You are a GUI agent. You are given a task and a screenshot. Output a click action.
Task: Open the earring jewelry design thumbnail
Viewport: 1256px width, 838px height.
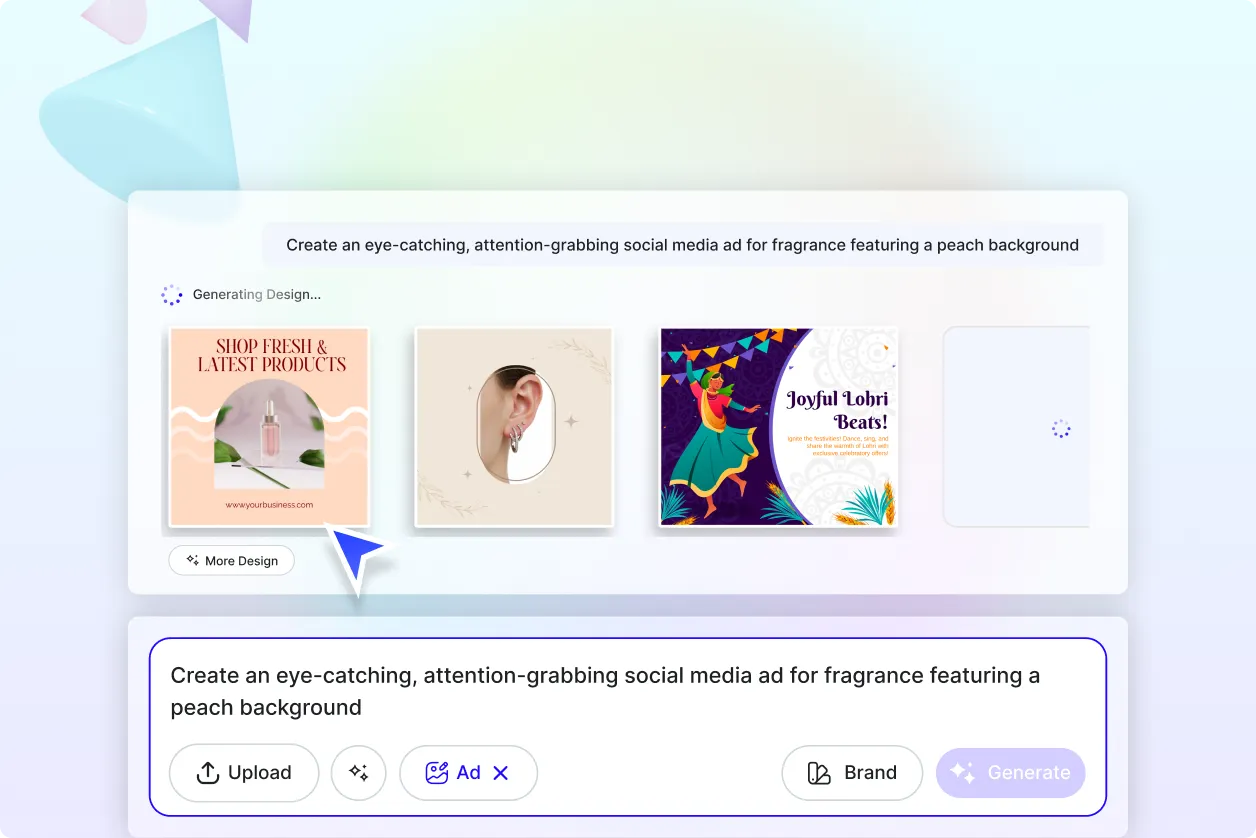tap(513, 427)
